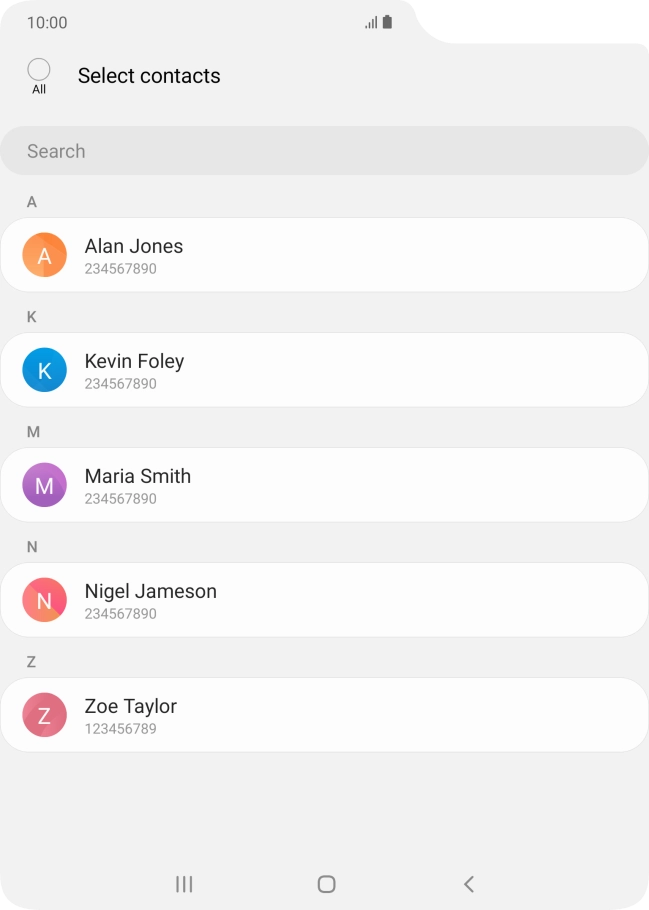This screenshot has width=649, height=910.
Task: Tap the battery status icon
Action: pos(387,22)
